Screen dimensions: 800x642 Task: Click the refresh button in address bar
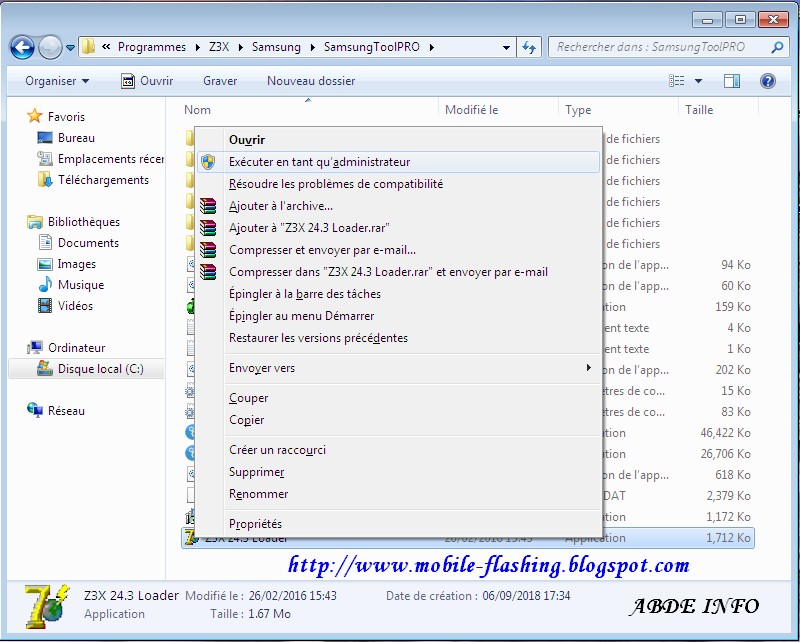tap(529, 47)
